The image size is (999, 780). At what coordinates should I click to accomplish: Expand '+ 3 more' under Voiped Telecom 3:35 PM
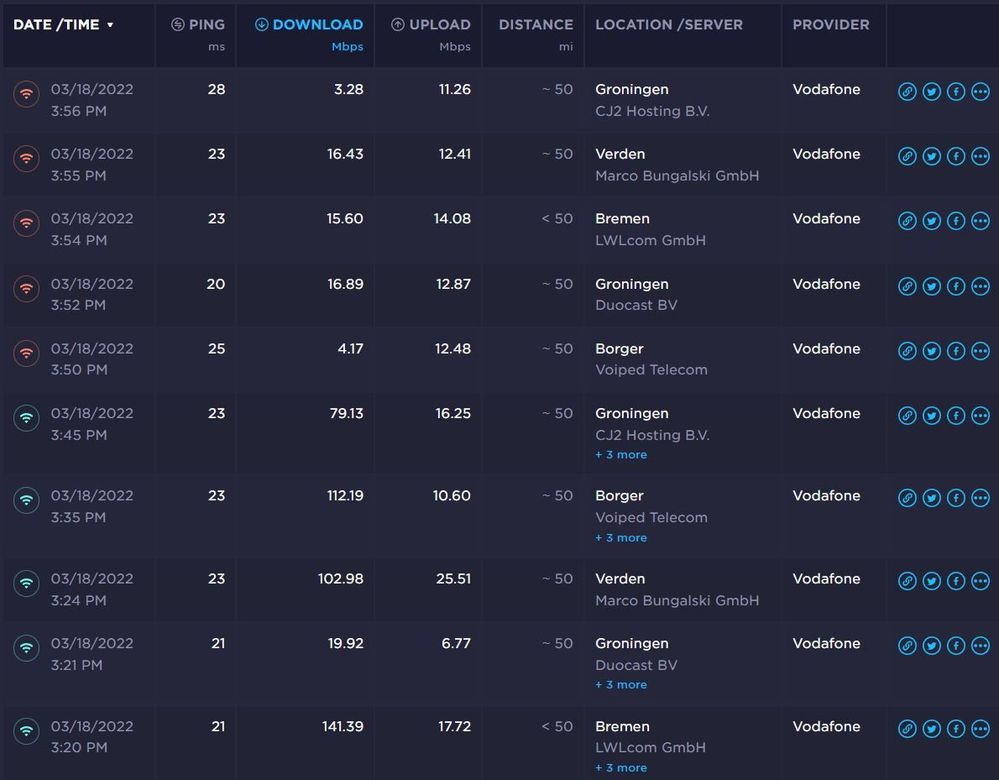coord(621,538)
